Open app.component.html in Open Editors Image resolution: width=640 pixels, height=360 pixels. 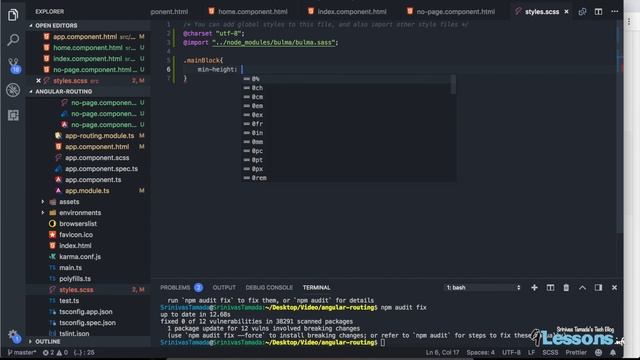[x=85, y=37]
